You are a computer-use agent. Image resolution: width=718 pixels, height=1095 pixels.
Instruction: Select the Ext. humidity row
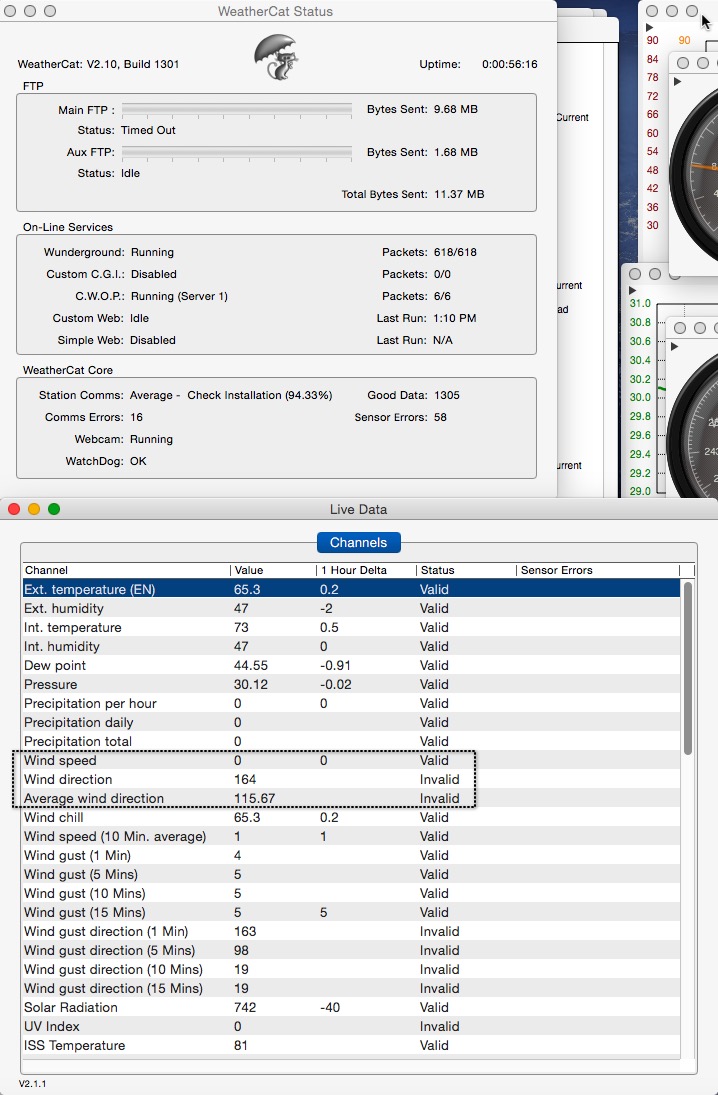(351, 608)
